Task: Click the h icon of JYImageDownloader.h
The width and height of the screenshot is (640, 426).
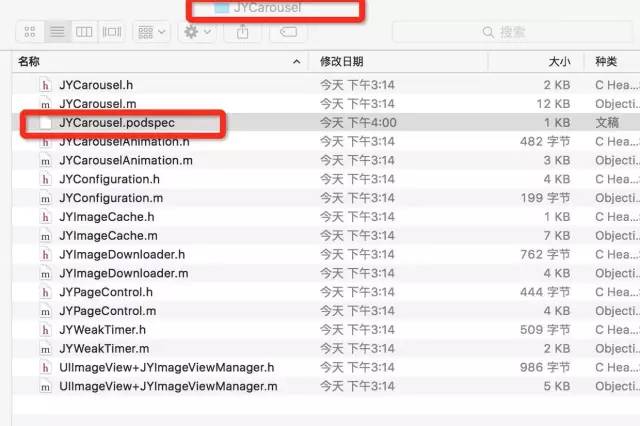Action: click(x=45, y=254)
